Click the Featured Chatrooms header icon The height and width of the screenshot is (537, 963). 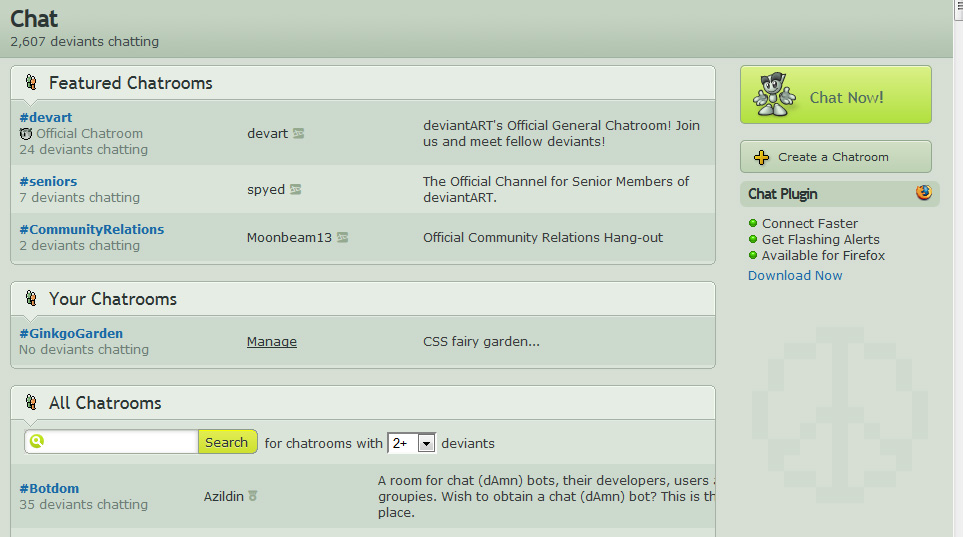(x=31, y=82)
